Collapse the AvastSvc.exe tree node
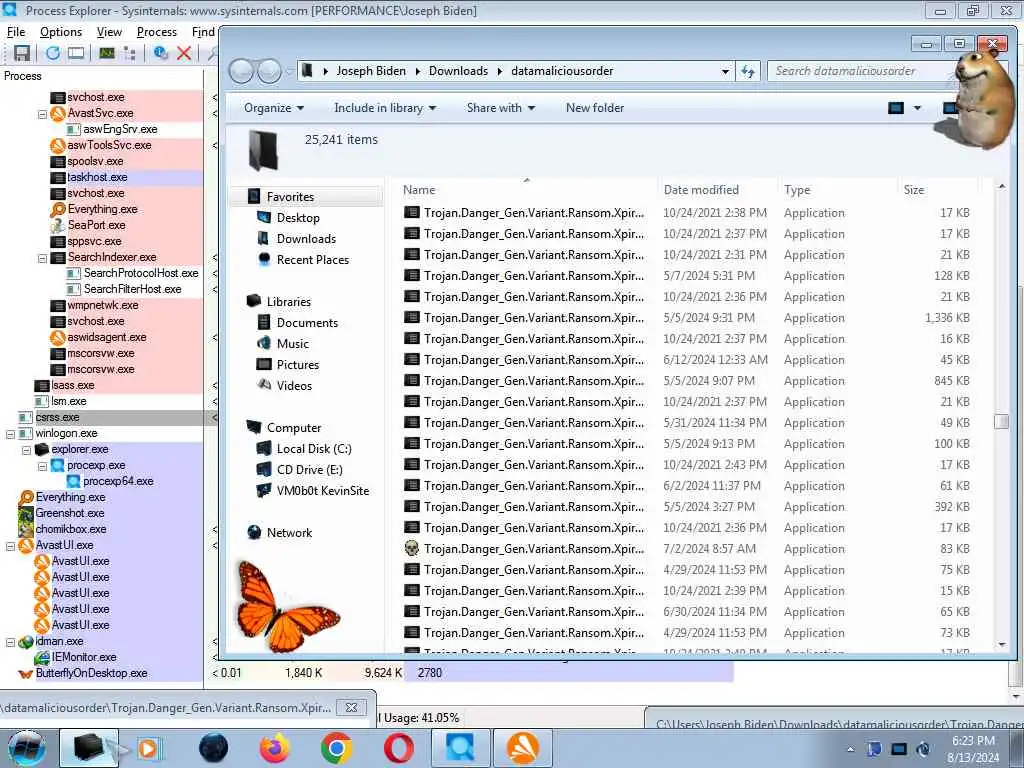 42,114
